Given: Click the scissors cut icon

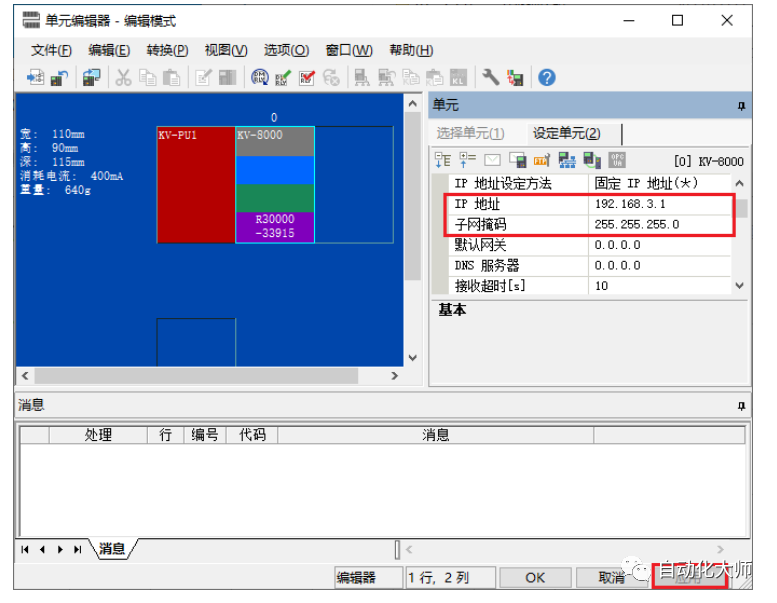Looking at the screenshot, I should coord(123,78).
